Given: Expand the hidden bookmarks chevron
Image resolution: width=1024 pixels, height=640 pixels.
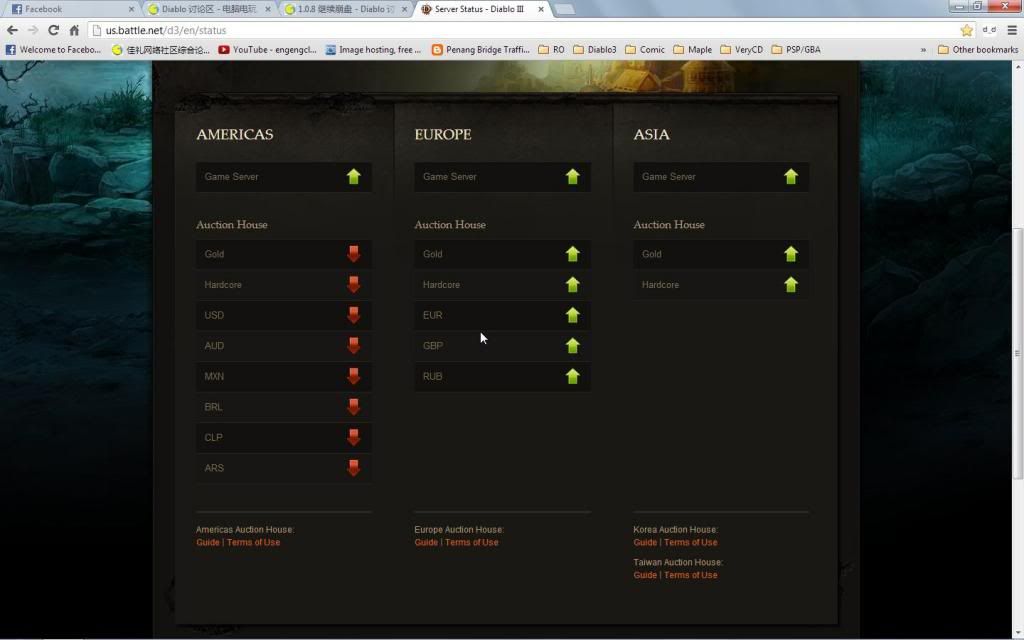Looking at the screenshot, I should tap(923, 50).
